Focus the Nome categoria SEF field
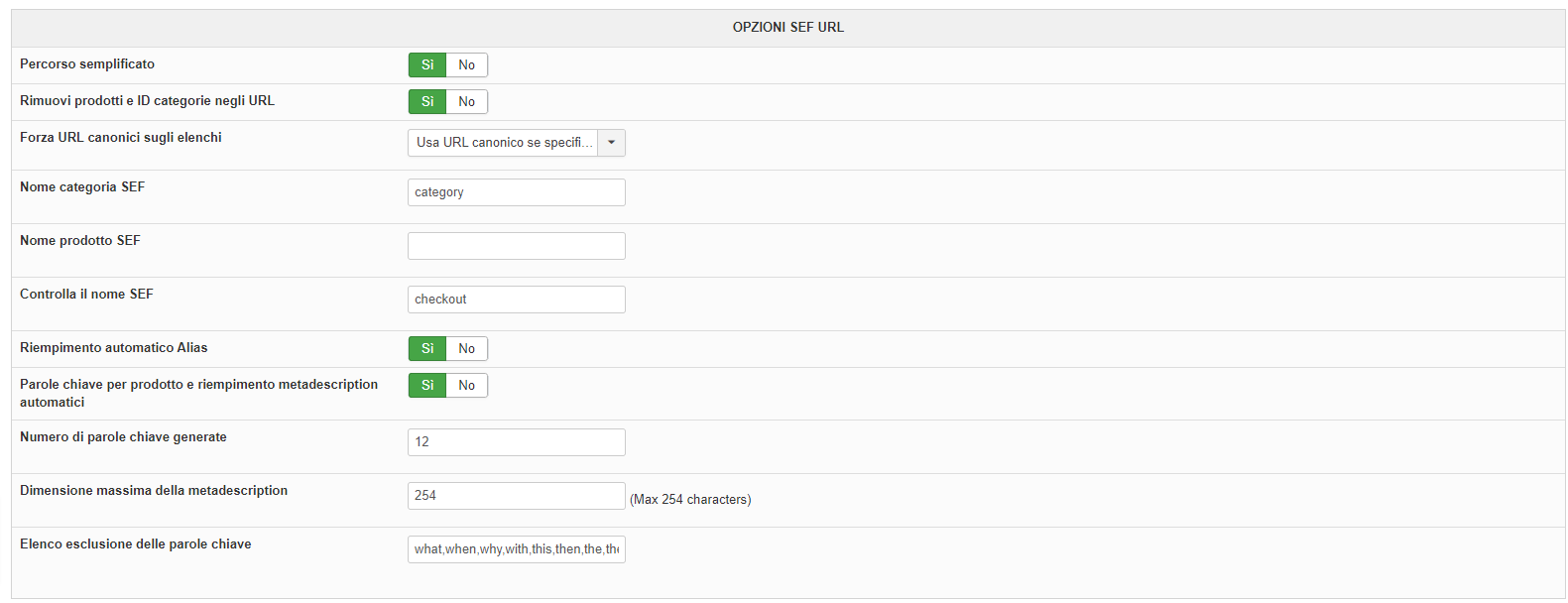The width and height of the screenshot is (1568, 603). tap(516, 192)
